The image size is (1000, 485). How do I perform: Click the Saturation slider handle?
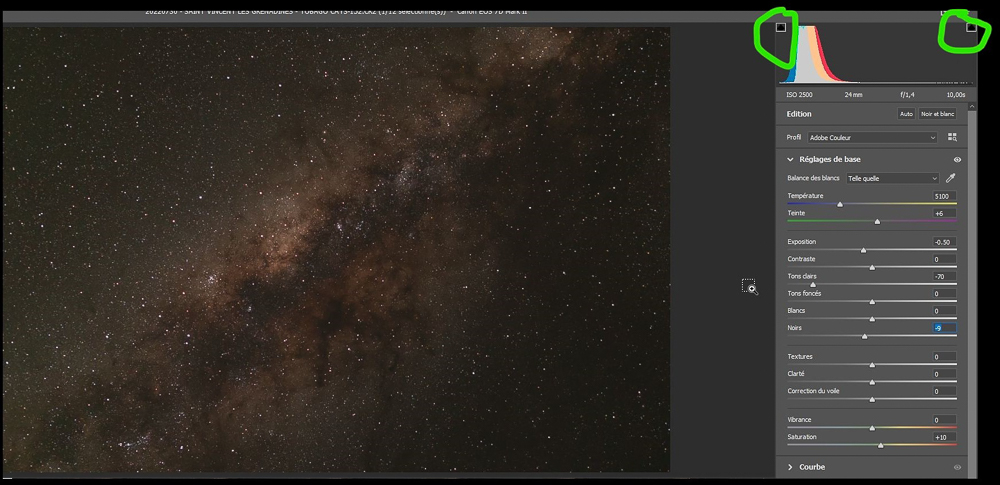880,445
